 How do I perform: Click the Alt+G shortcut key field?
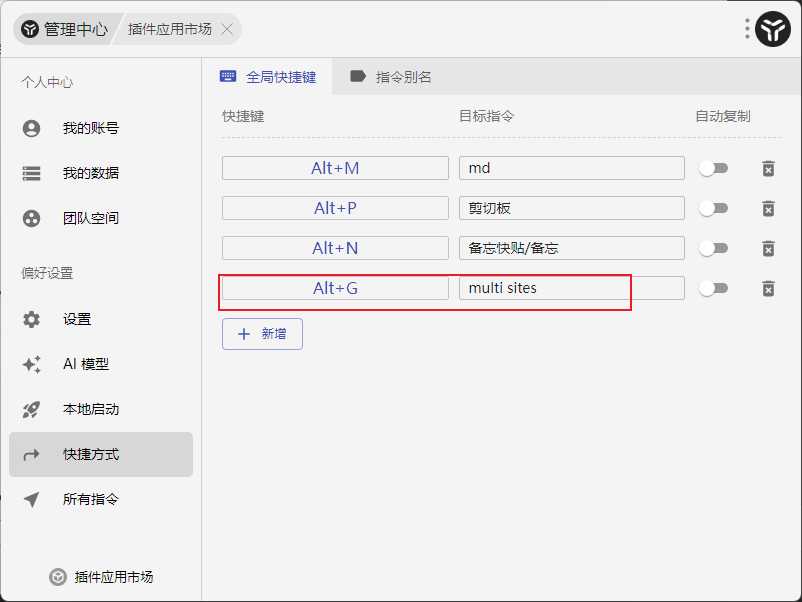tap(335, 288)
